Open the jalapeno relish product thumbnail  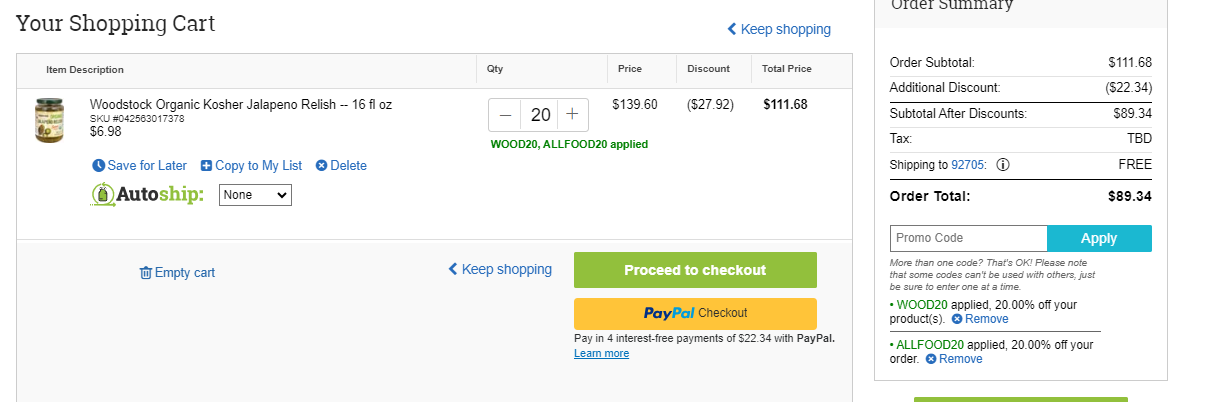(49, 120)
